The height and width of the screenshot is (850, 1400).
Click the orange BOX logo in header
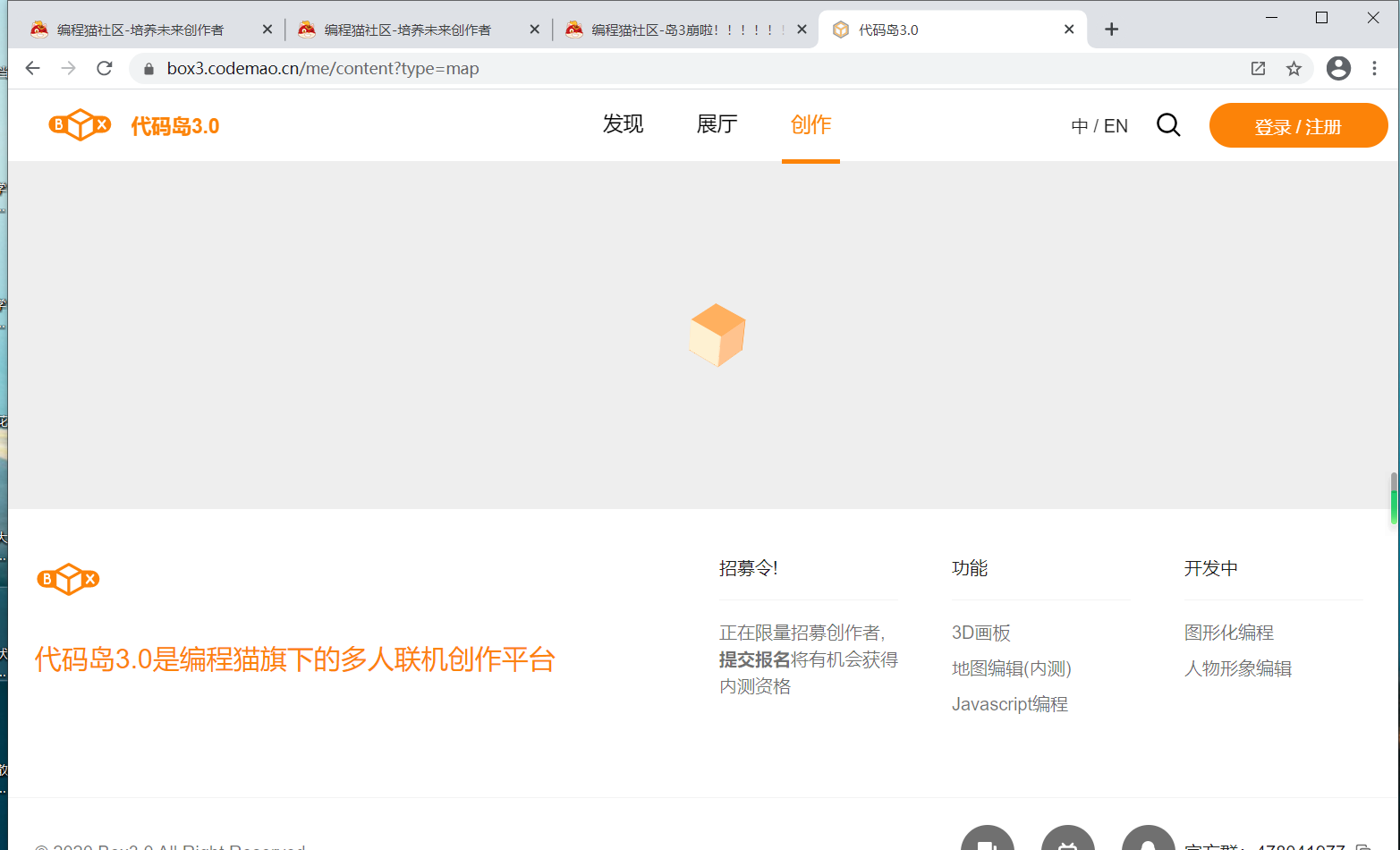click(x=80, y=125)
